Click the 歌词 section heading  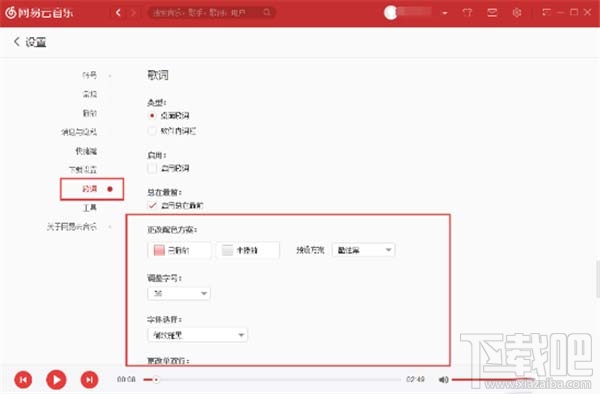pos(158,75)
